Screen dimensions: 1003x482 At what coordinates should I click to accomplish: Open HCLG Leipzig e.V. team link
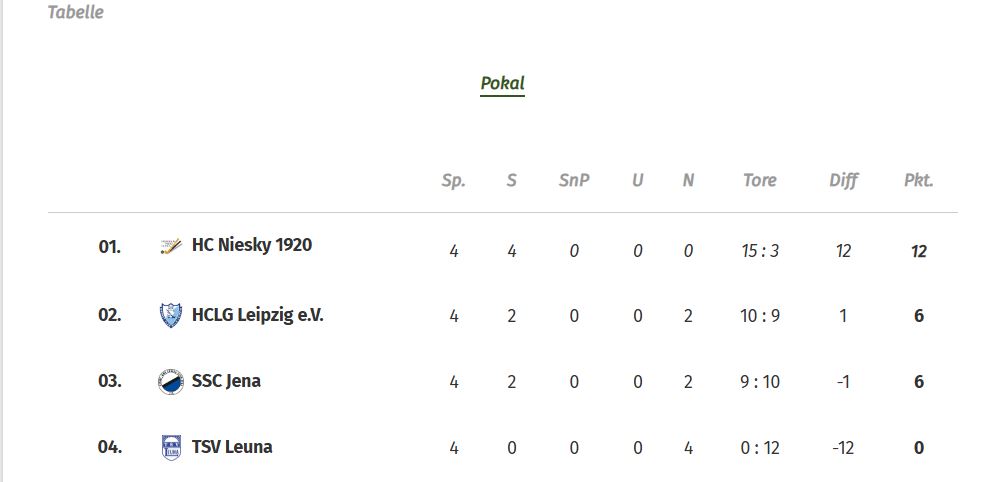point(257,315)
